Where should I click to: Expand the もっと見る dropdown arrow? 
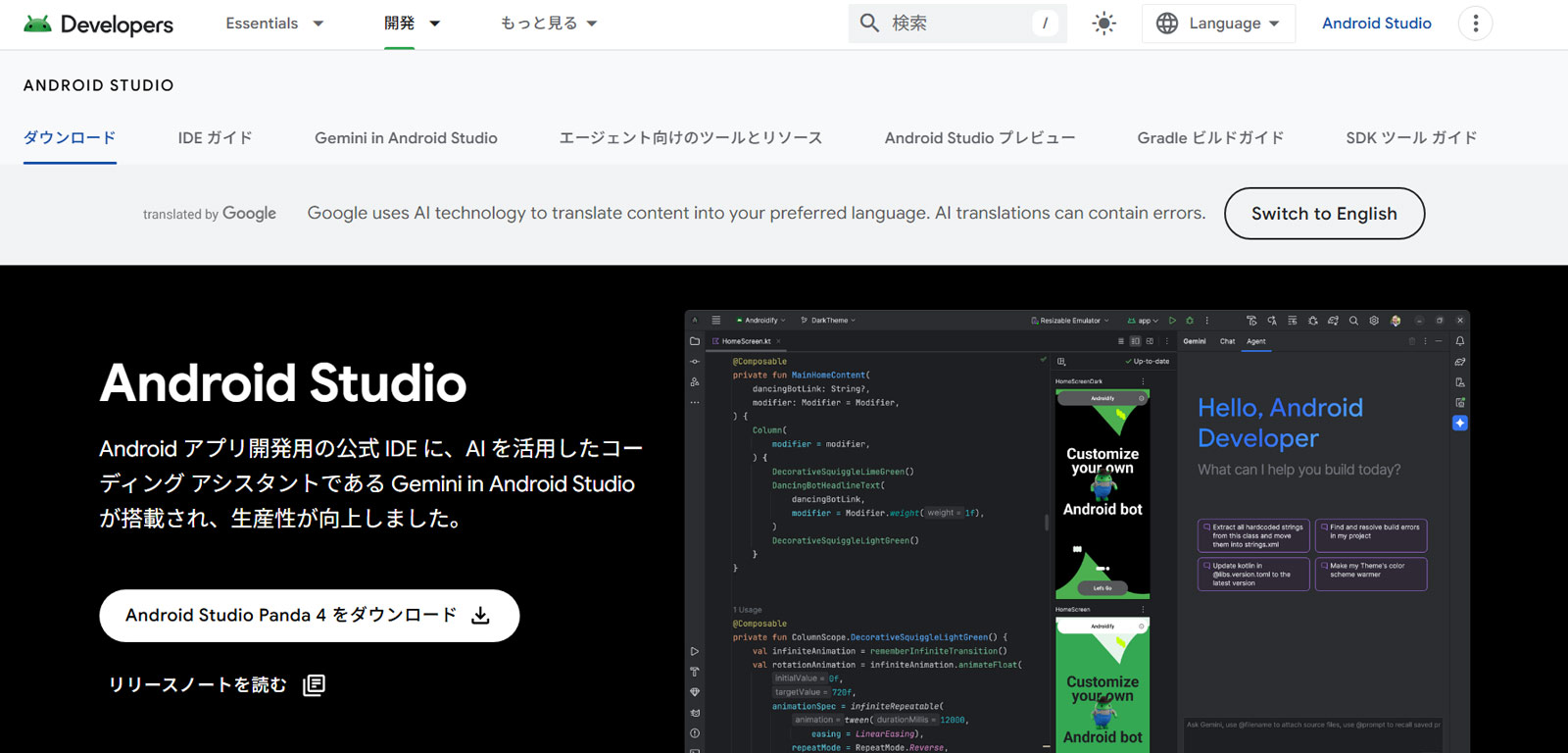coord(591,24)
